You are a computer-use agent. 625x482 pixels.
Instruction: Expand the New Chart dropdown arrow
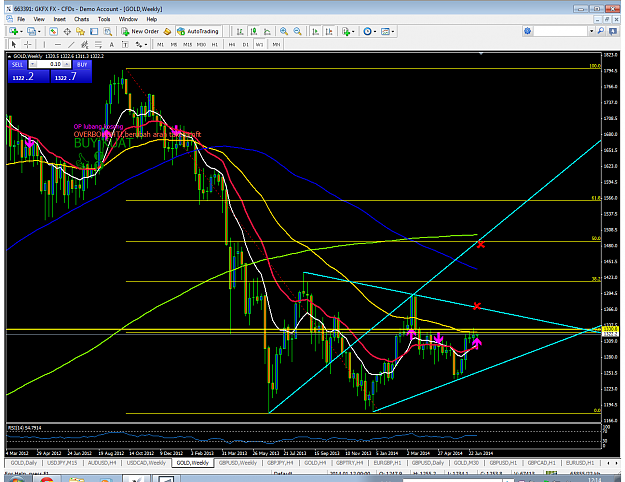[20, 31]
